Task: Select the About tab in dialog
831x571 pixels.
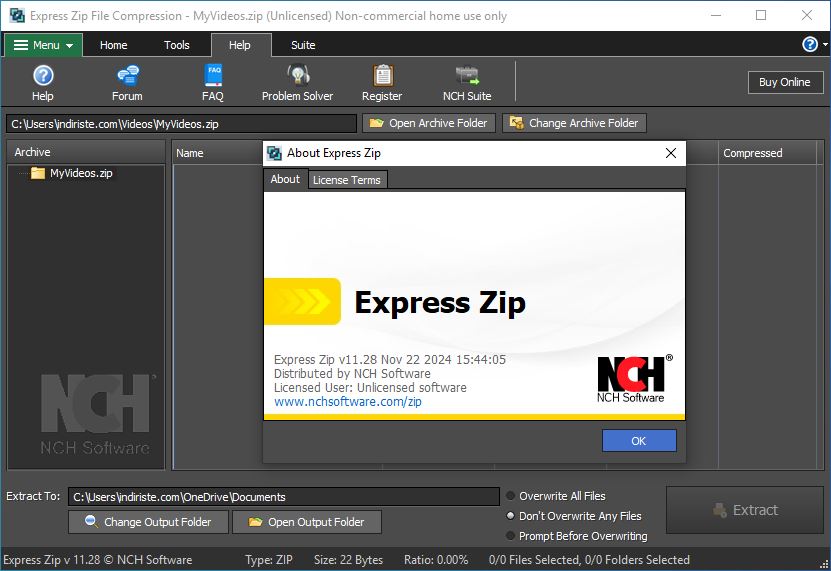Action: [285, 179]
